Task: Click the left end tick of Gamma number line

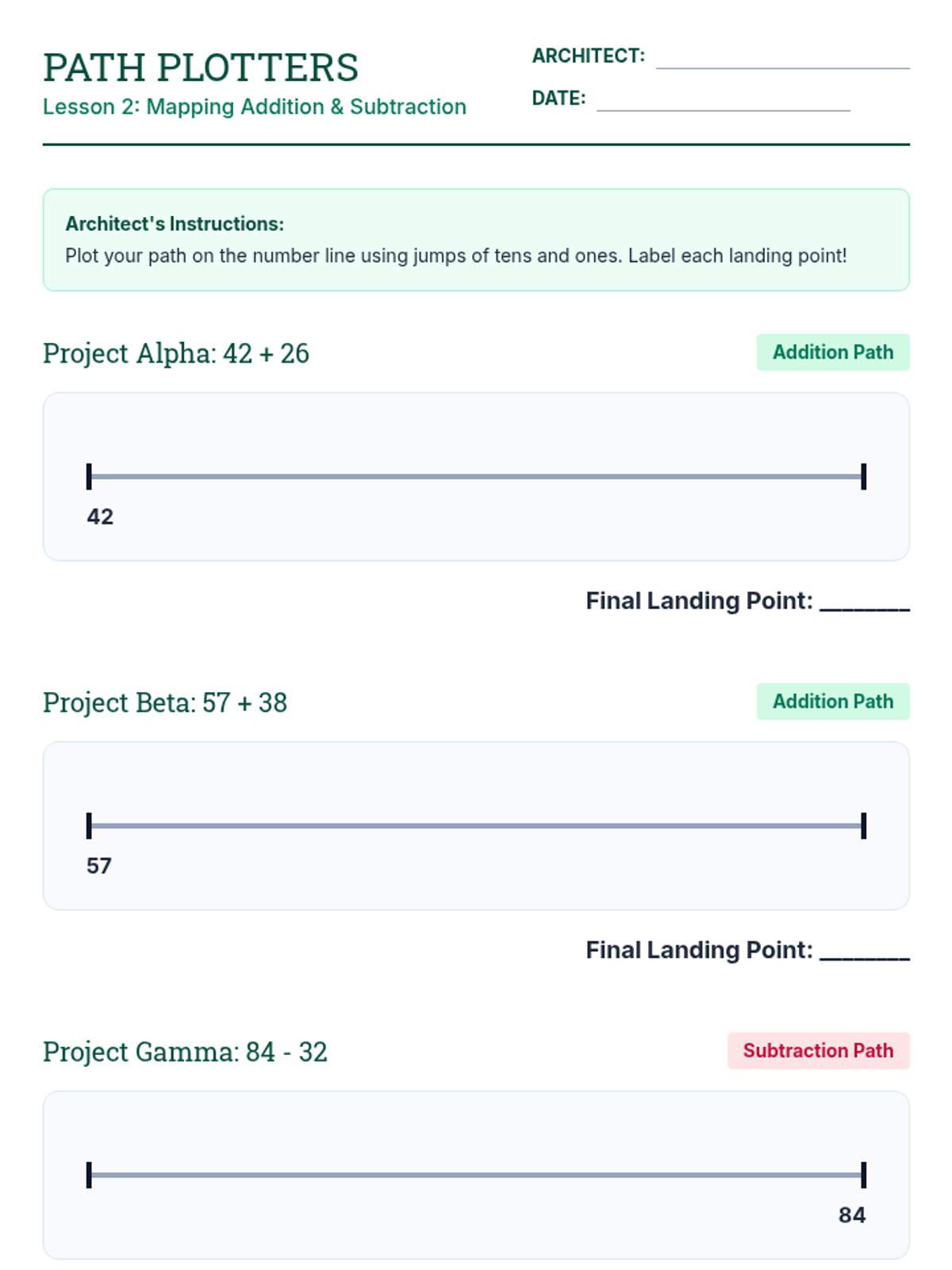Action: [x=89, y=1175]
